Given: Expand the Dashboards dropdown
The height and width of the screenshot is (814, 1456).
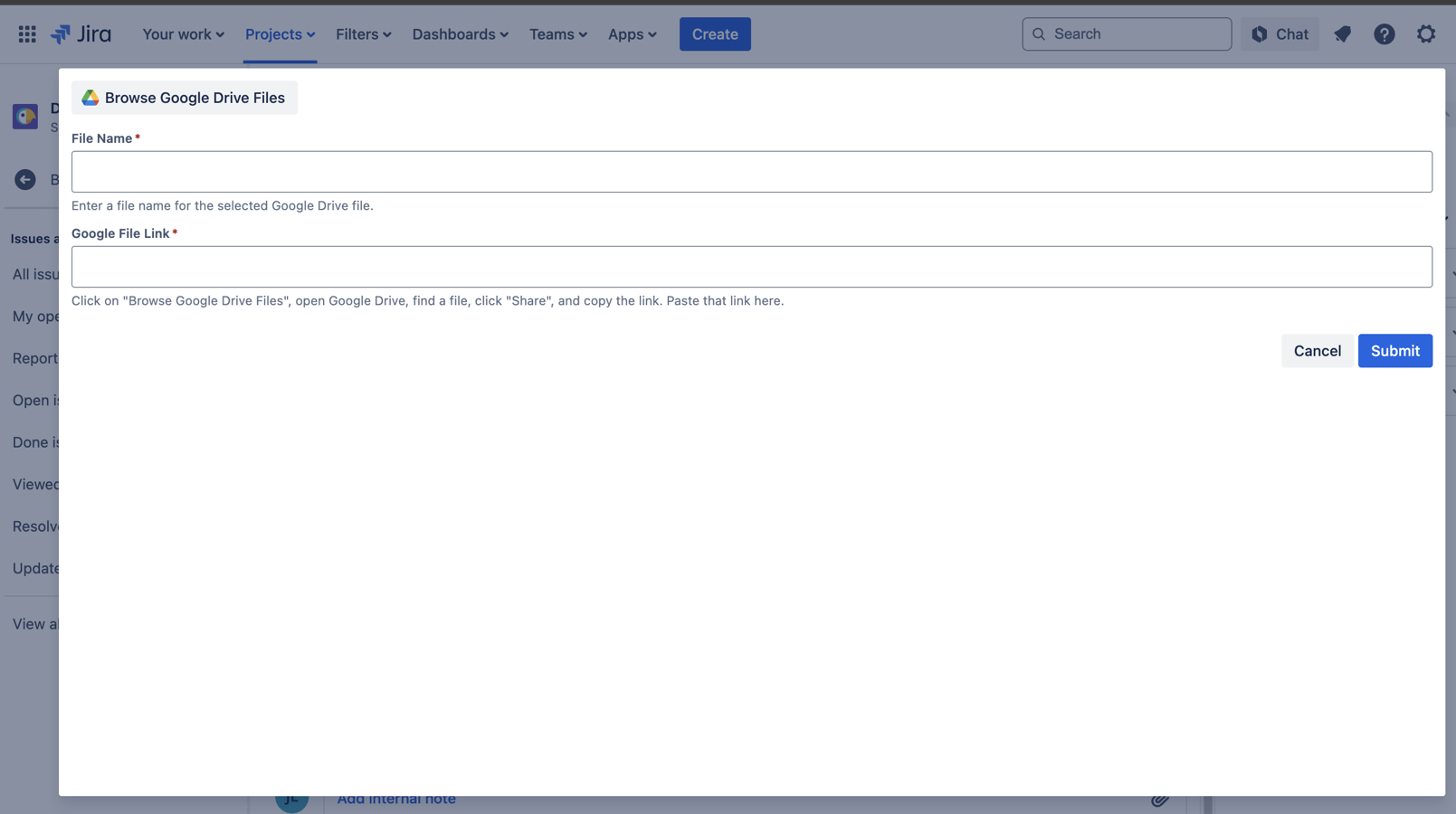Looking at the screenshot, I should (x=460, y=33).
